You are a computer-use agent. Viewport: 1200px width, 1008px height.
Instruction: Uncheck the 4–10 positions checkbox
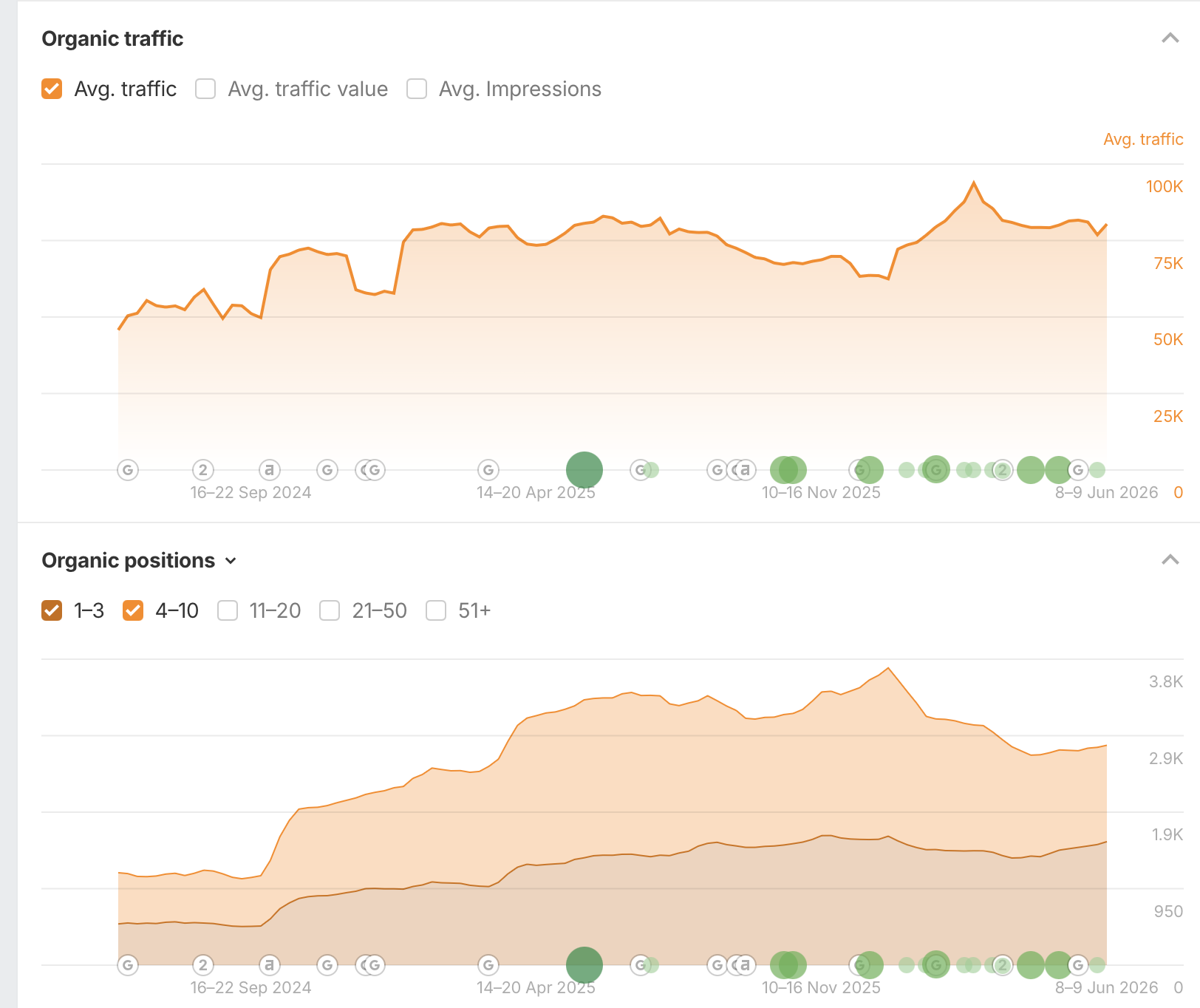pos(133,610)
